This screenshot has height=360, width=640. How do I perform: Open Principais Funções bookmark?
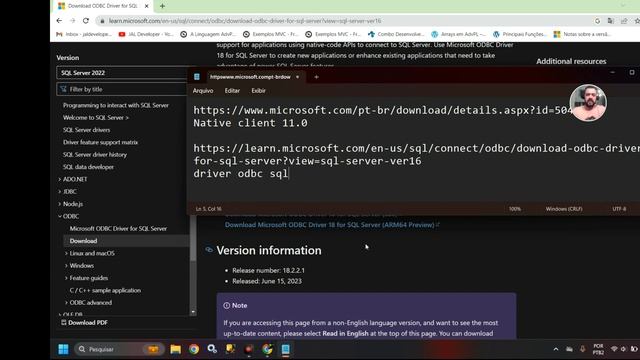(x=520, y=34)
